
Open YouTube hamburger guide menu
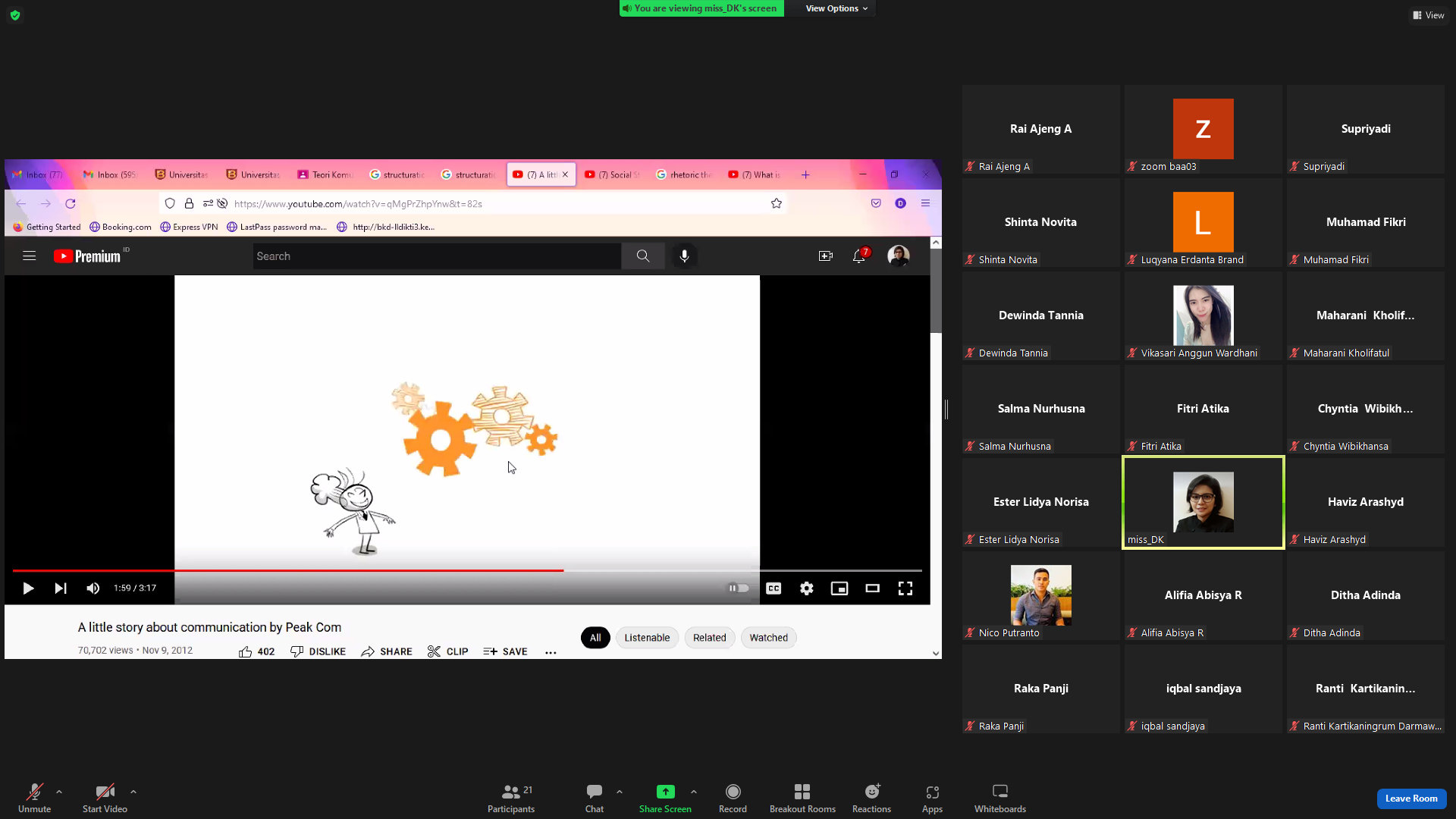30,256
